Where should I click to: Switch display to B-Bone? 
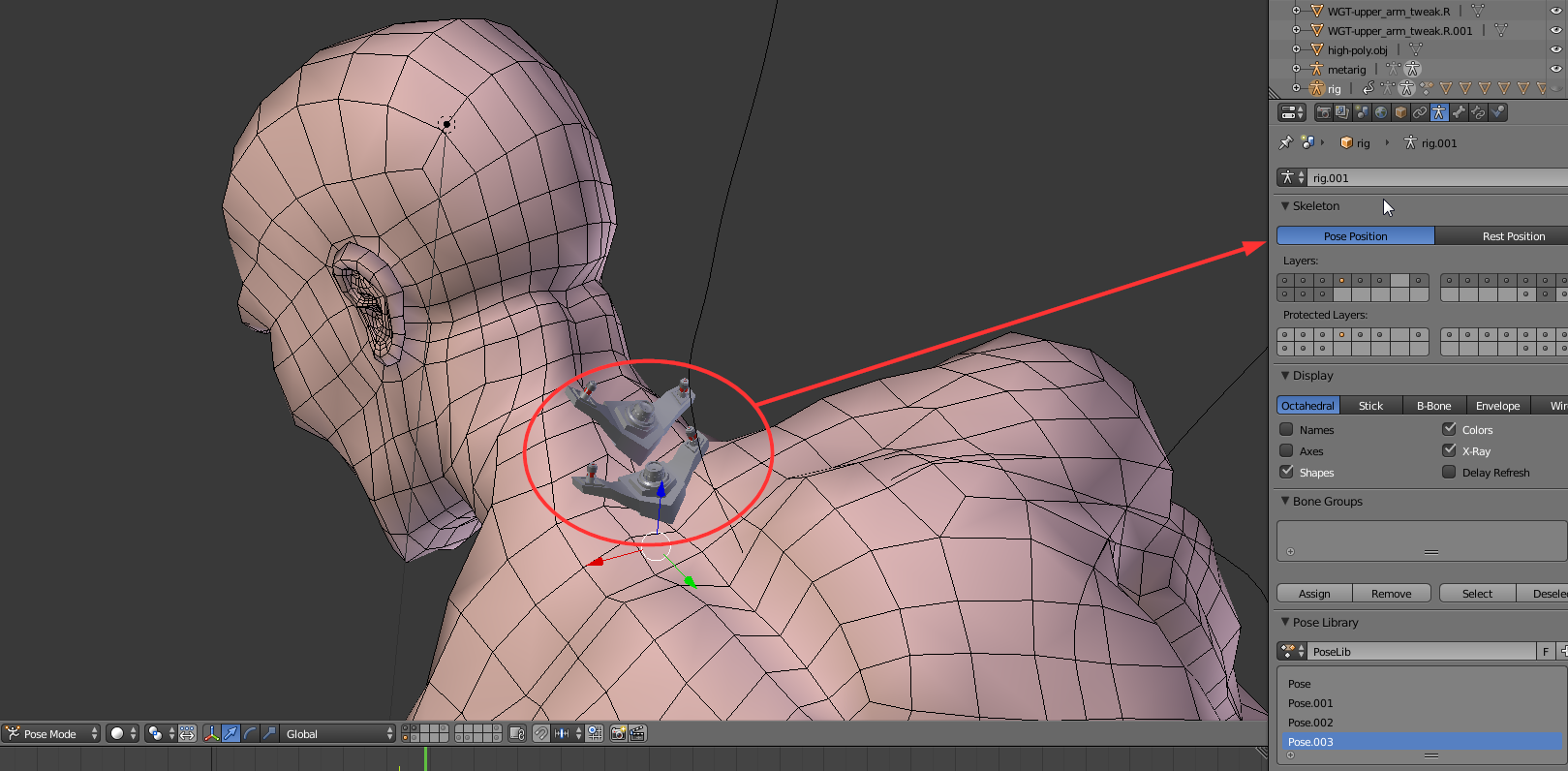coord(1433,406)
